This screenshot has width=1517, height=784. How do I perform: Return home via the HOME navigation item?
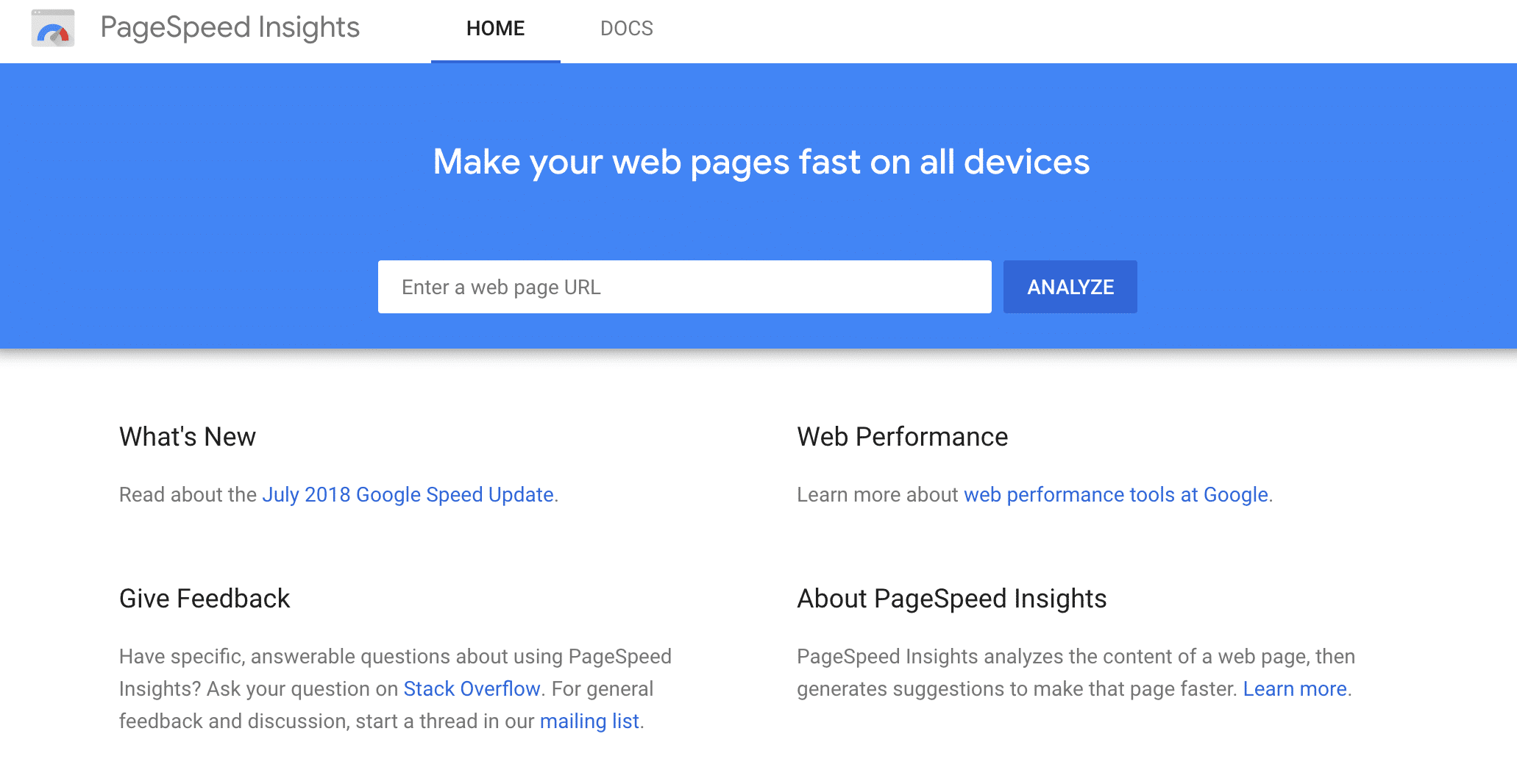tap(494, 29)
